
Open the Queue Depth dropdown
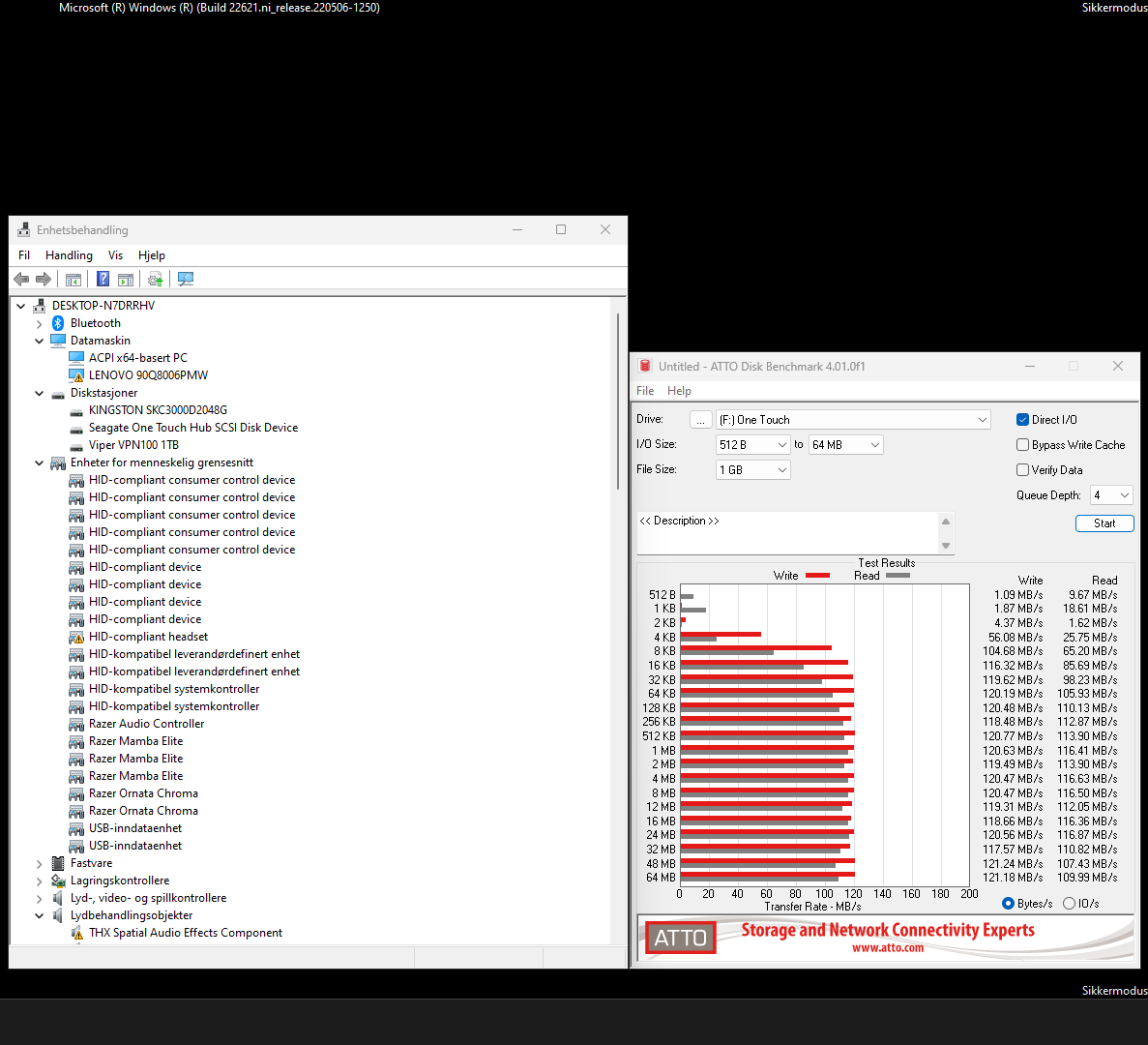[1111, 495]
